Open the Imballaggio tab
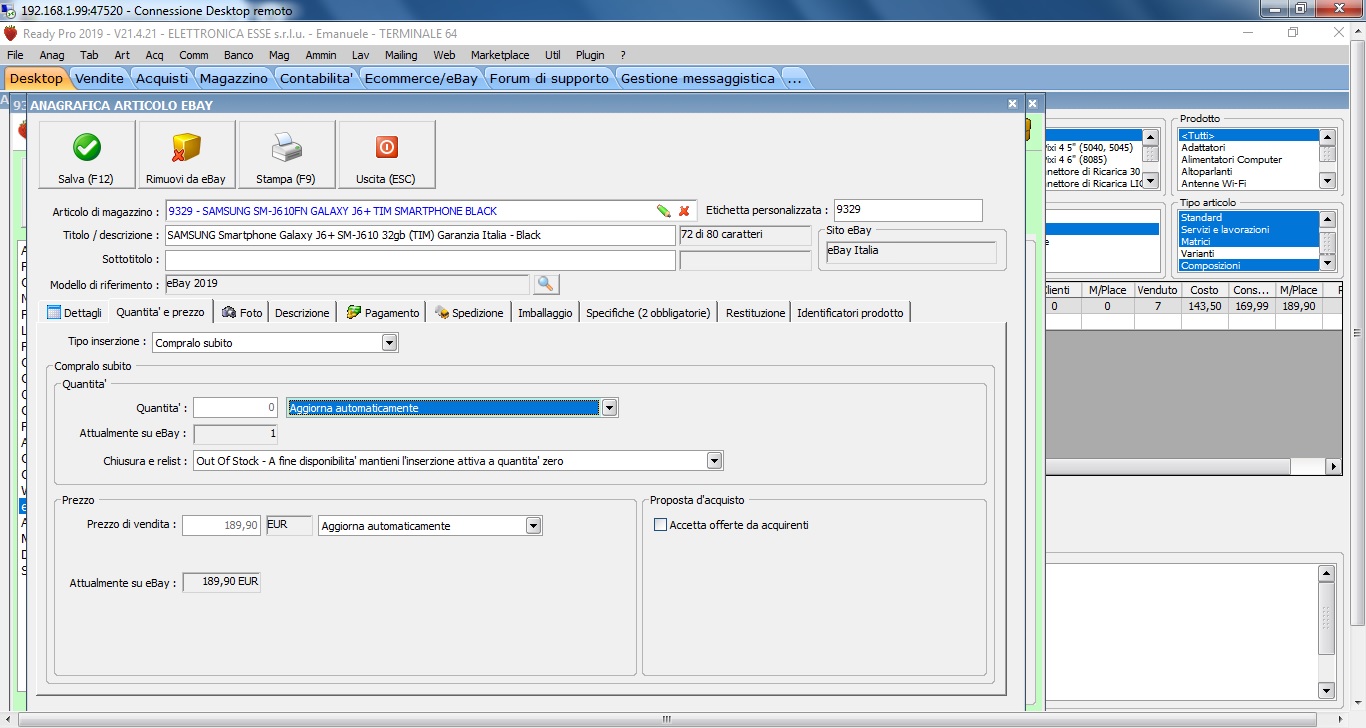1366x728 pixels. coord(545,312)
